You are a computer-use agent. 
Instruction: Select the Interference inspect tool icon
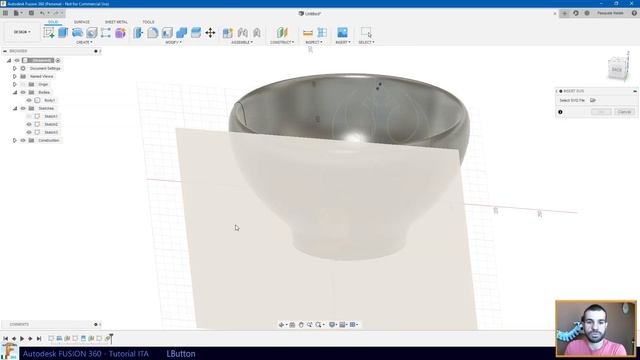tap(322, 33)
